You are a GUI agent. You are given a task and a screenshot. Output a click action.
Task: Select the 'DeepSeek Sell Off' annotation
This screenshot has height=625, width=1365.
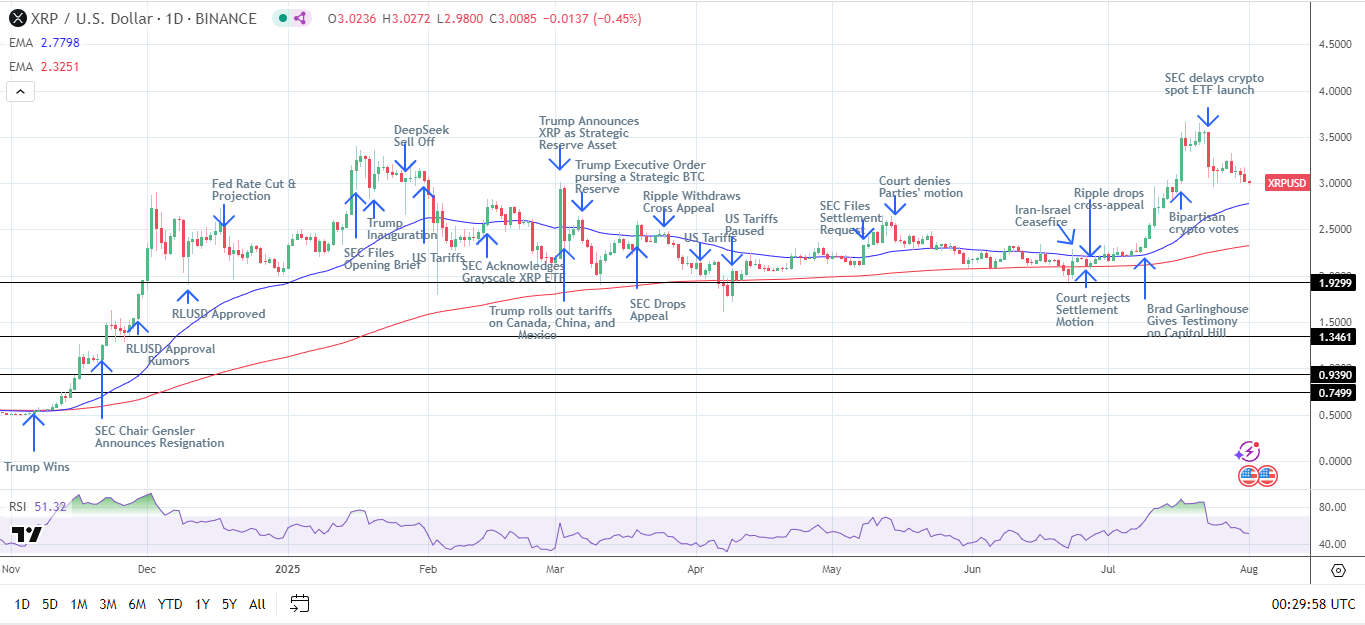(421, 136)
